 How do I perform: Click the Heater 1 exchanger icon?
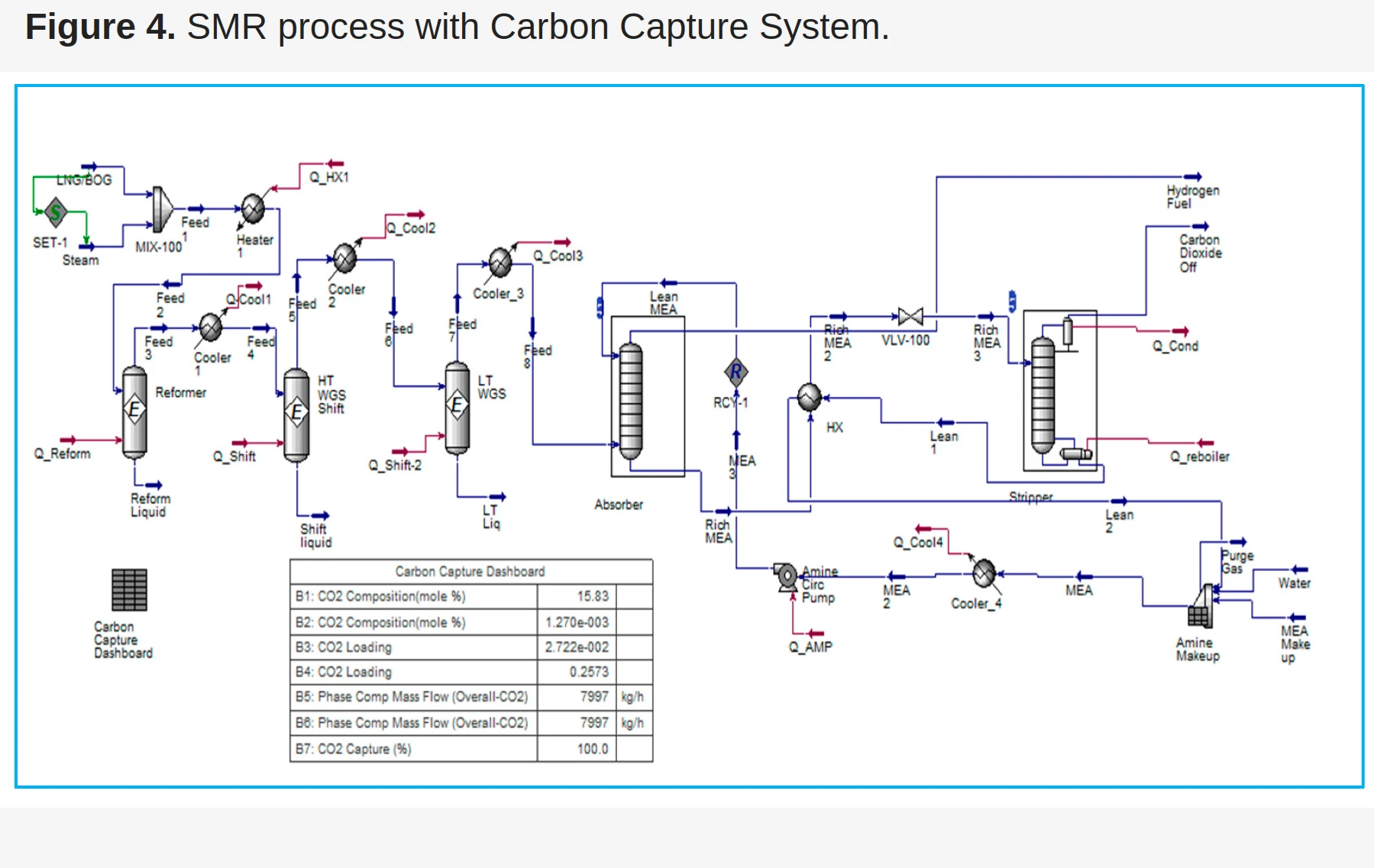click(x=253, y=208)
